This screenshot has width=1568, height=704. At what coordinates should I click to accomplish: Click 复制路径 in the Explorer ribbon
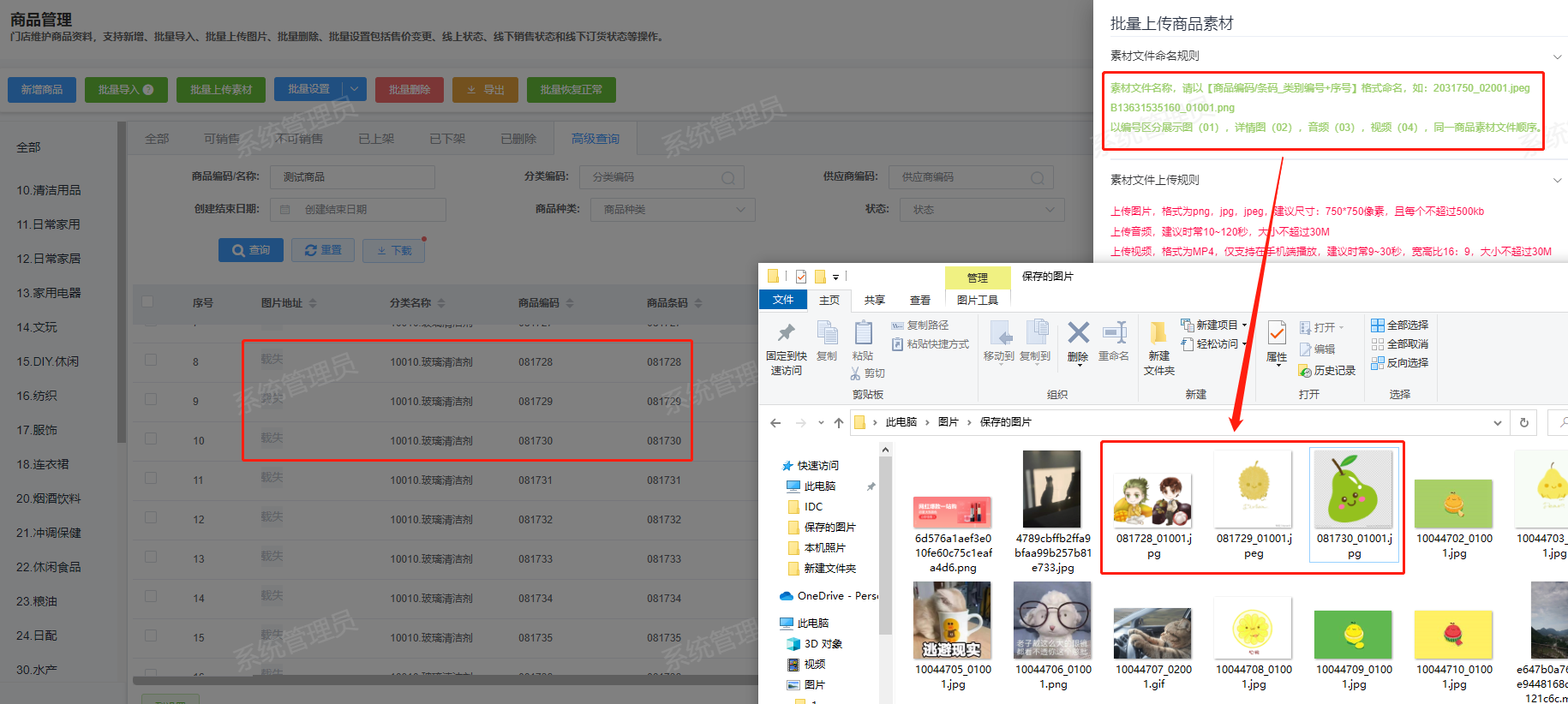pyautogui.click(x=919, y=325)
